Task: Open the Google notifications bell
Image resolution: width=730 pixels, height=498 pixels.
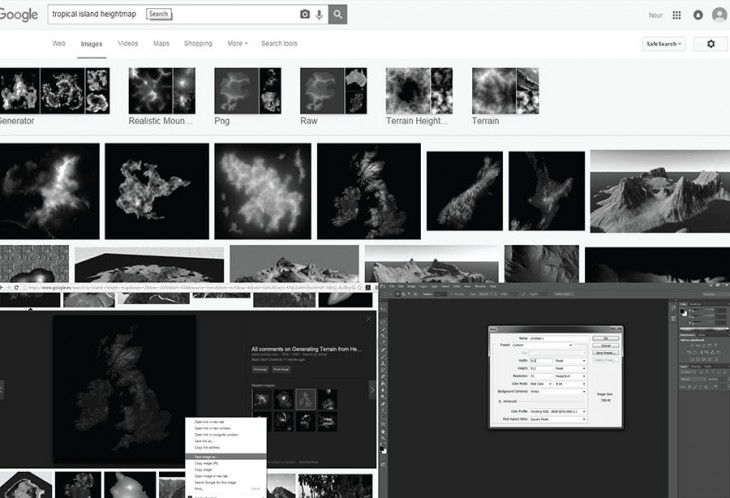Action: [x=698, y=15]
